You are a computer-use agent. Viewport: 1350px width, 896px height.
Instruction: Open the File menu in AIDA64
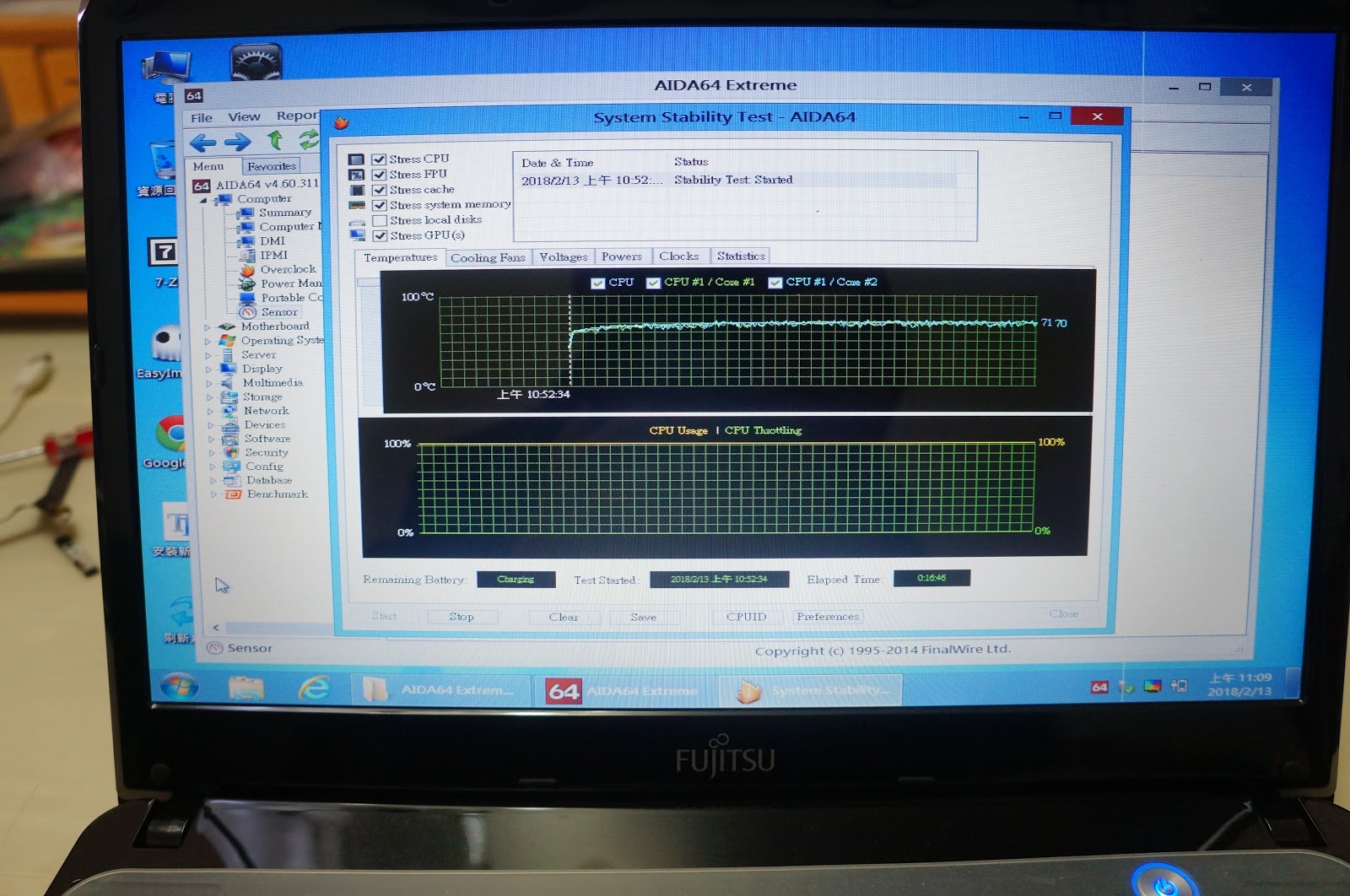(x=202, y=118)
